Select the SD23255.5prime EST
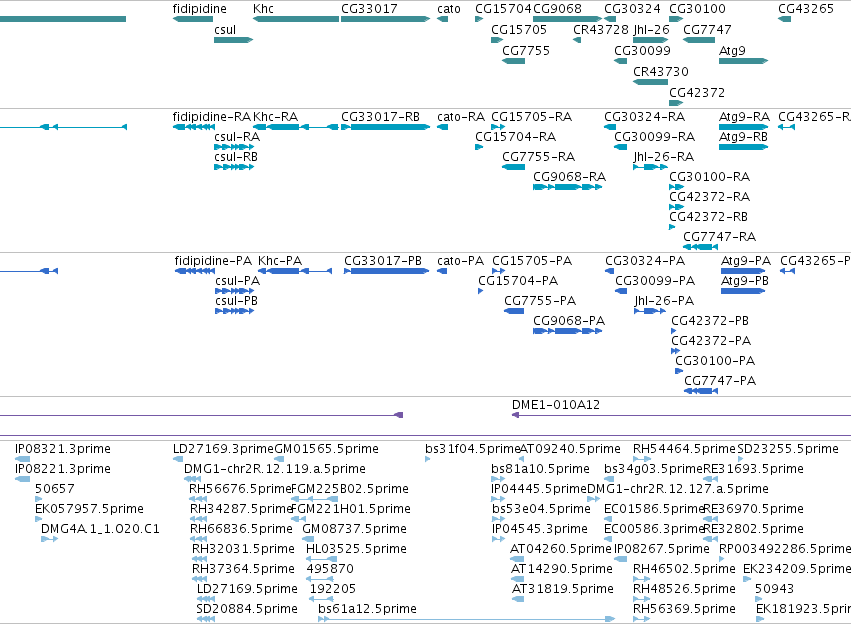 point(739,459)
